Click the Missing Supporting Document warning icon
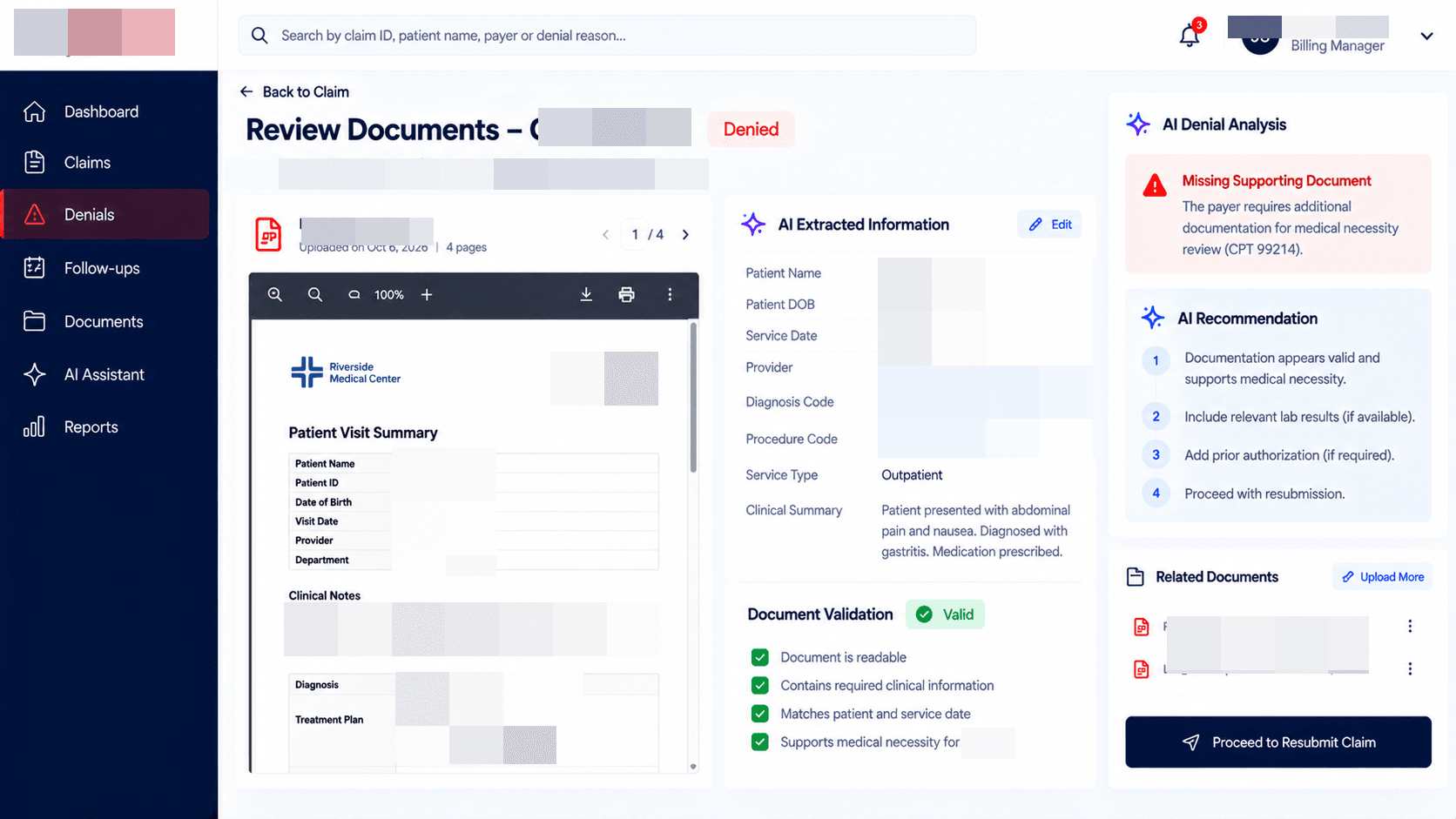1456x819 pixels. pyautogui.click(x=1155, y=185)
